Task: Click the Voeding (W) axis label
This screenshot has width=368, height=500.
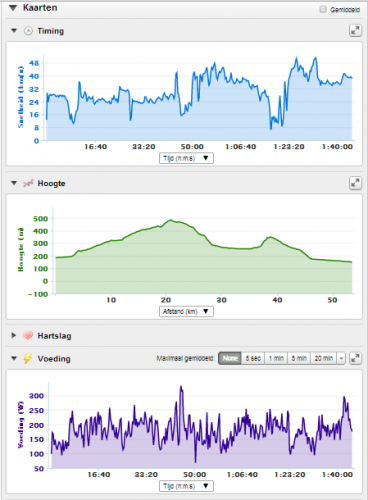Action: point(21,424)
